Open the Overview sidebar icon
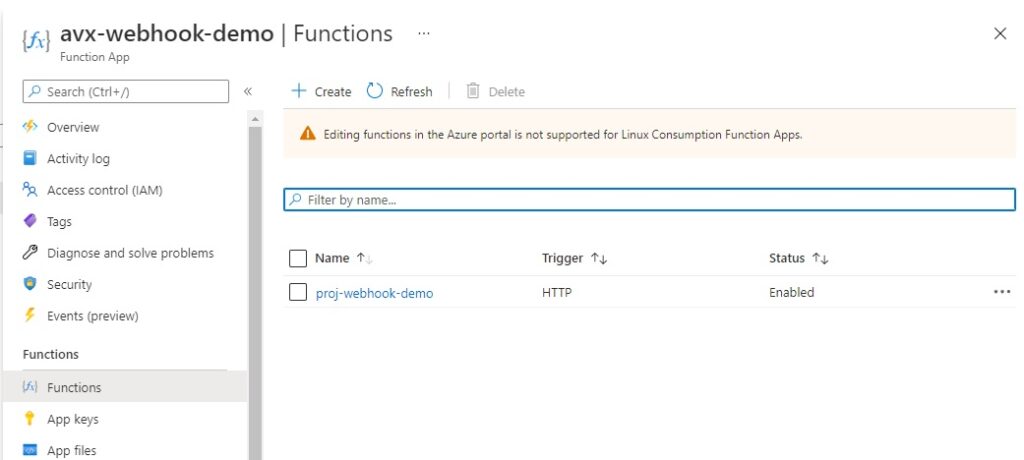The height and width of the screenshot is (460, 1024). 30,127
